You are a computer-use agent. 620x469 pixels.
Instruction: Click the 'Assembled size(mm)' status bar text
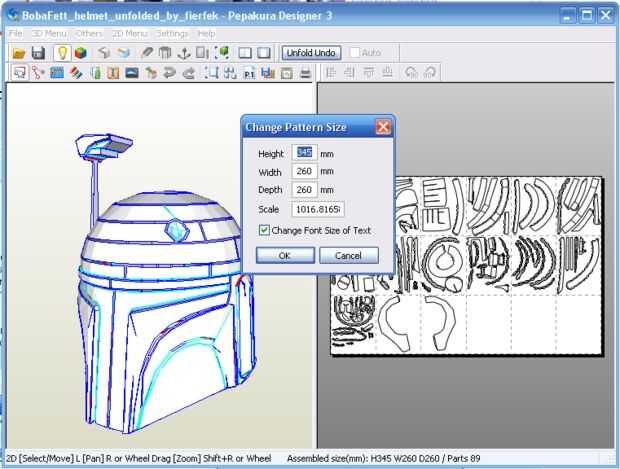pos(383,459)
